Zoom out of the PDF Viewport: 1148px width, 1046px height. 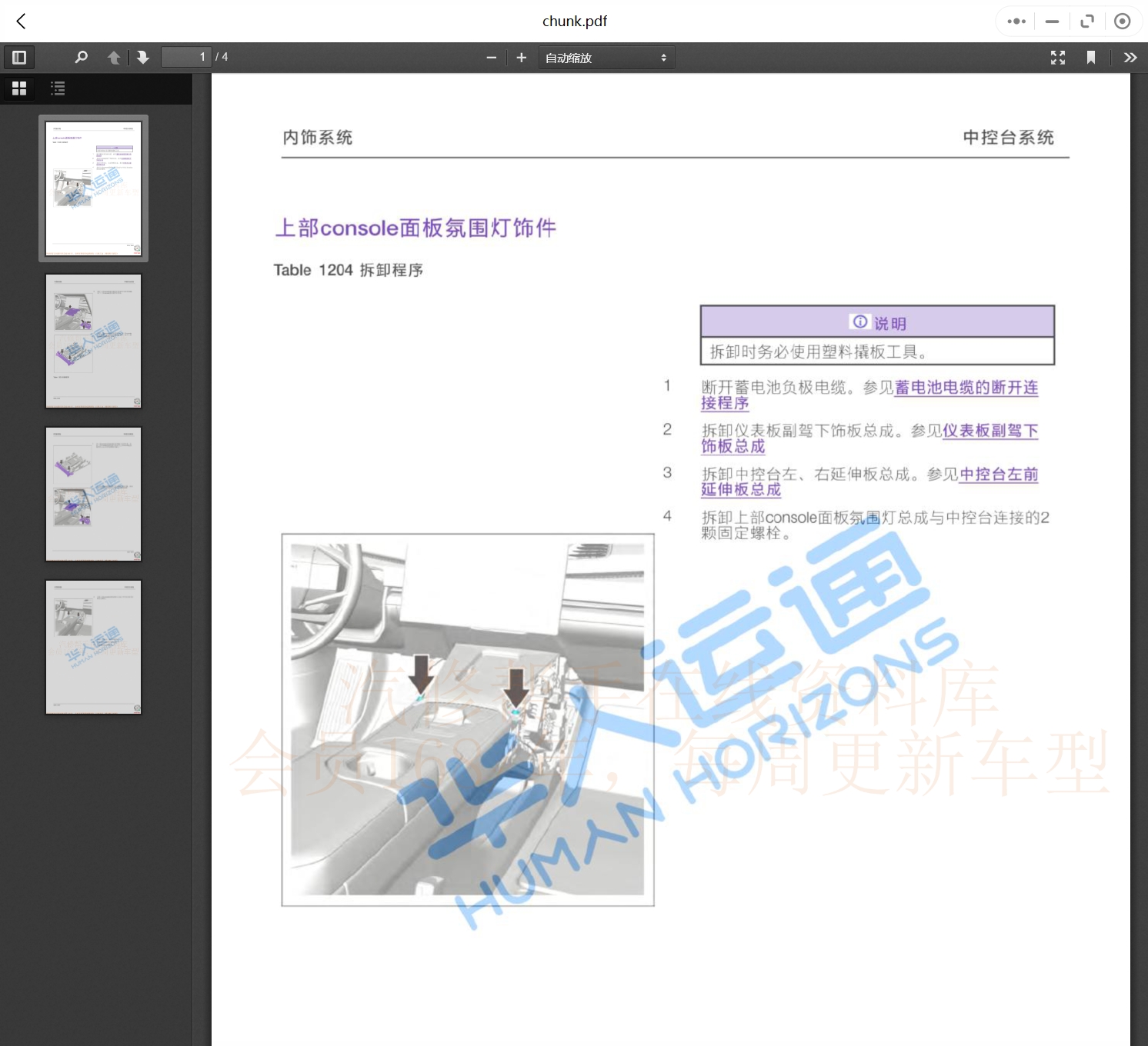(x=492, y=57)
